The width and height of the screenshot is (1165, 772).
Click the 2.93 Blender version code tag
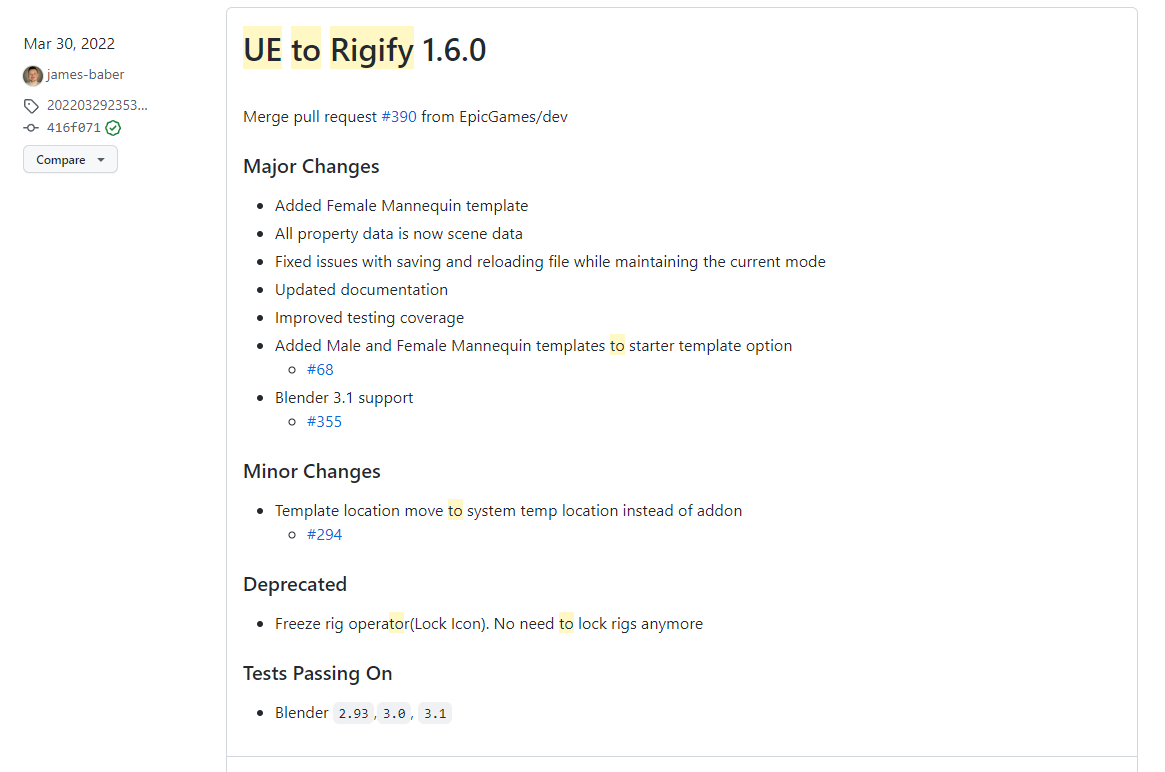(x=353, y=713)
